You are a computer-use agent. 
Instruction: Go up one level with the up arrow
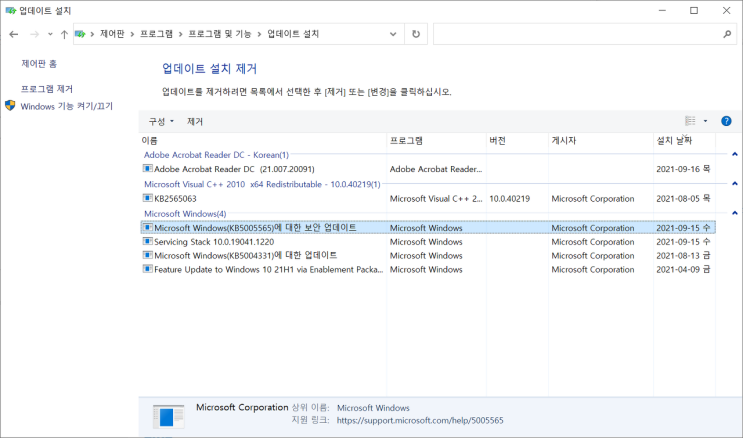coord(64,34)
